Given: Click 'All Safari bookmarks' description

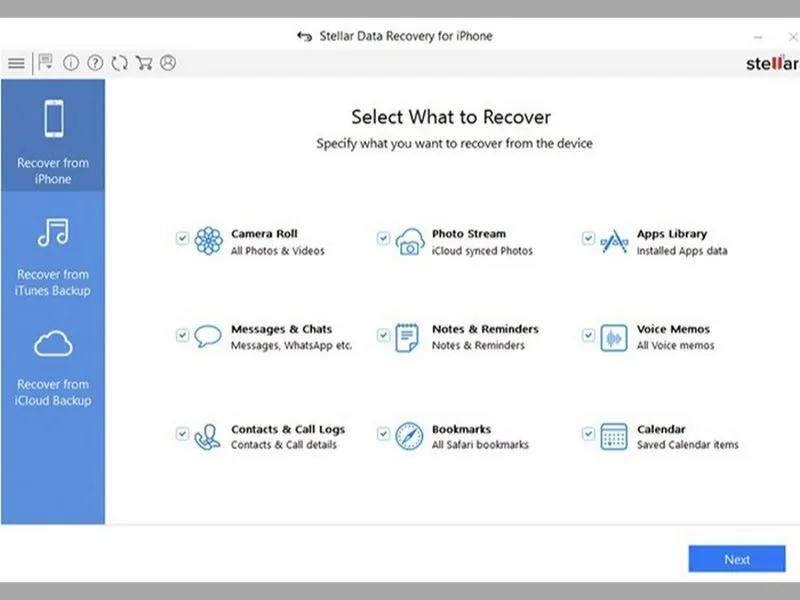Looking at the screenshot, I should (x=480, y=445).
